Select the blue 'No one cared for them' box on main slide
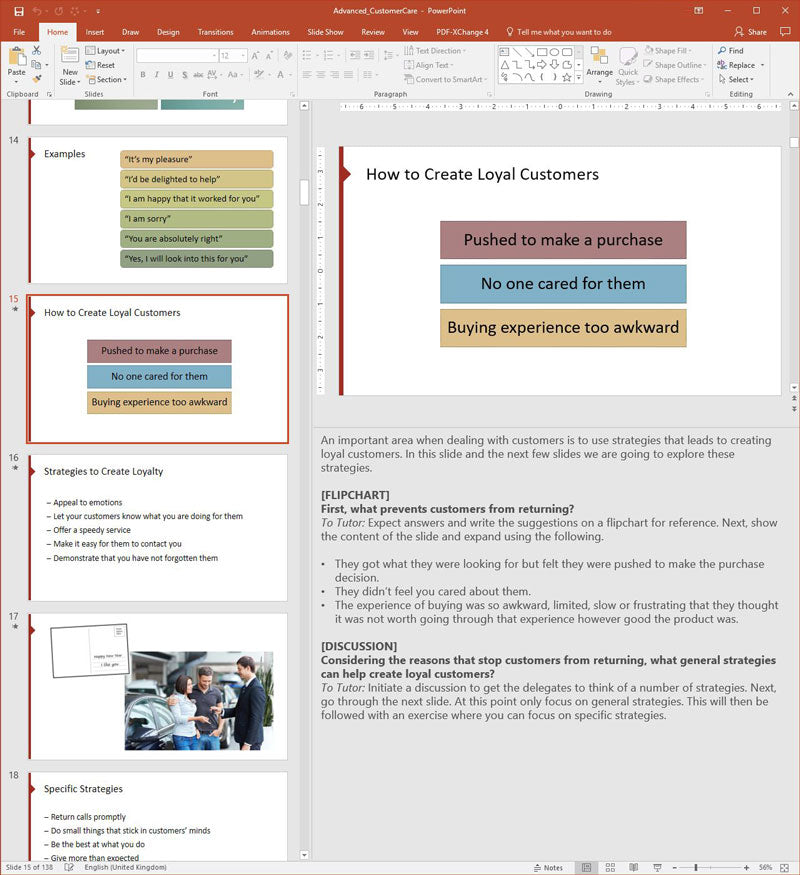The width and height of the screenshot is (800, 875). (563, 284)
